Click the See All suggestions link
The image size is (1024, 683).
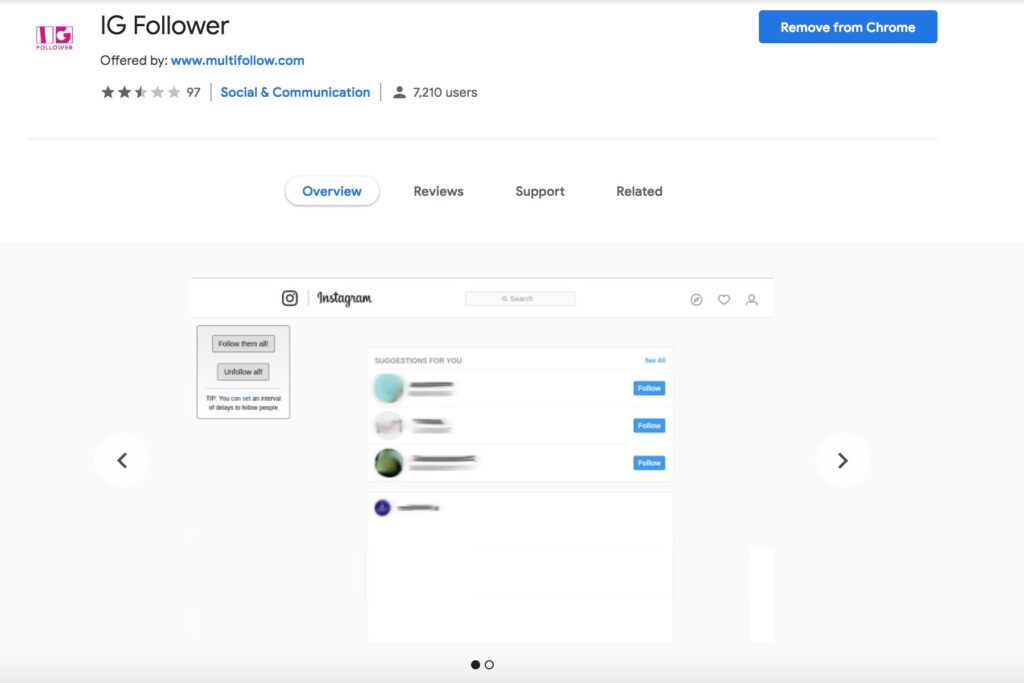(655, 360)
